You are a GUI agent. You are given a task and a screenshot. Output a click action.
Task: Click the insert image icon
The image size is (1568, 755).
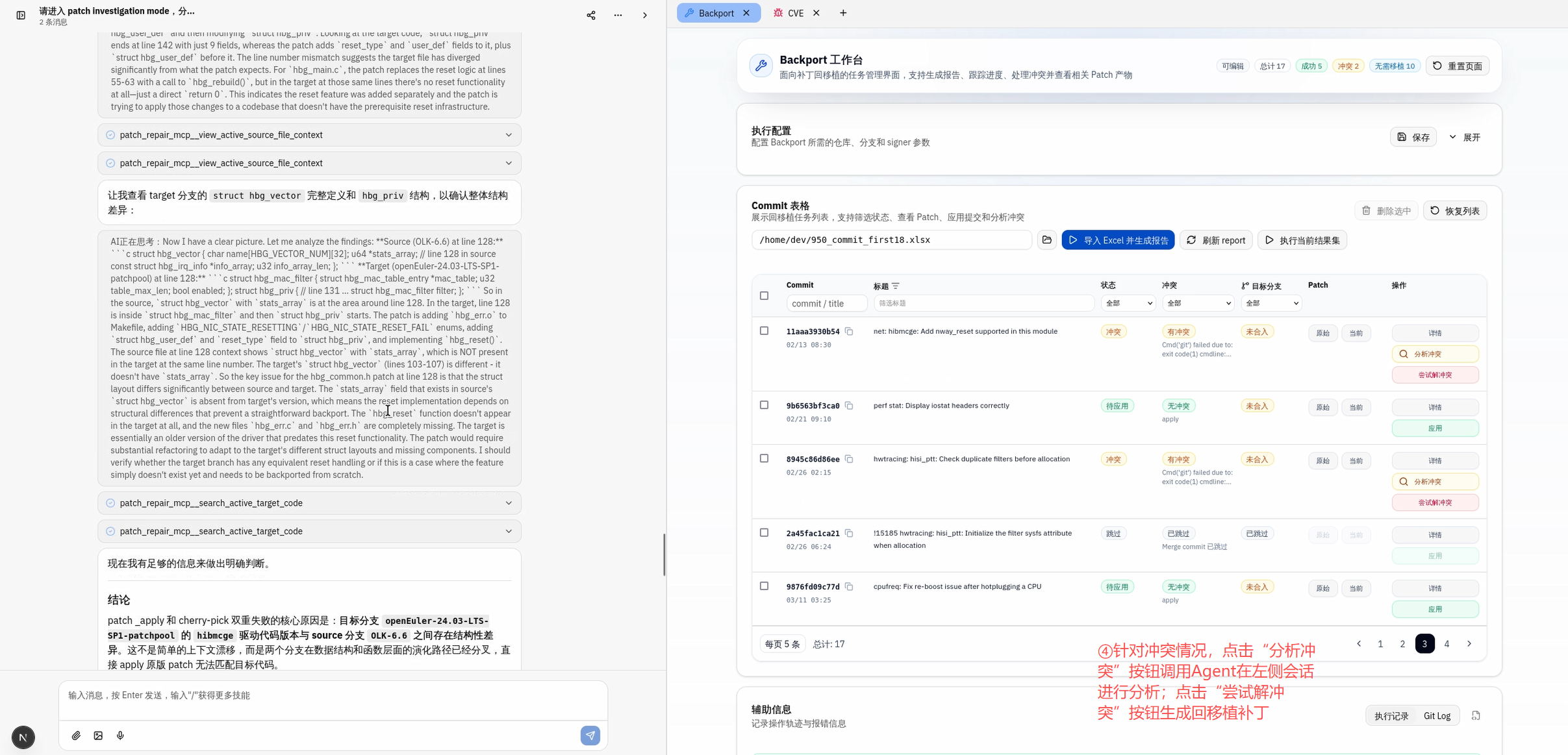point(98,736)
